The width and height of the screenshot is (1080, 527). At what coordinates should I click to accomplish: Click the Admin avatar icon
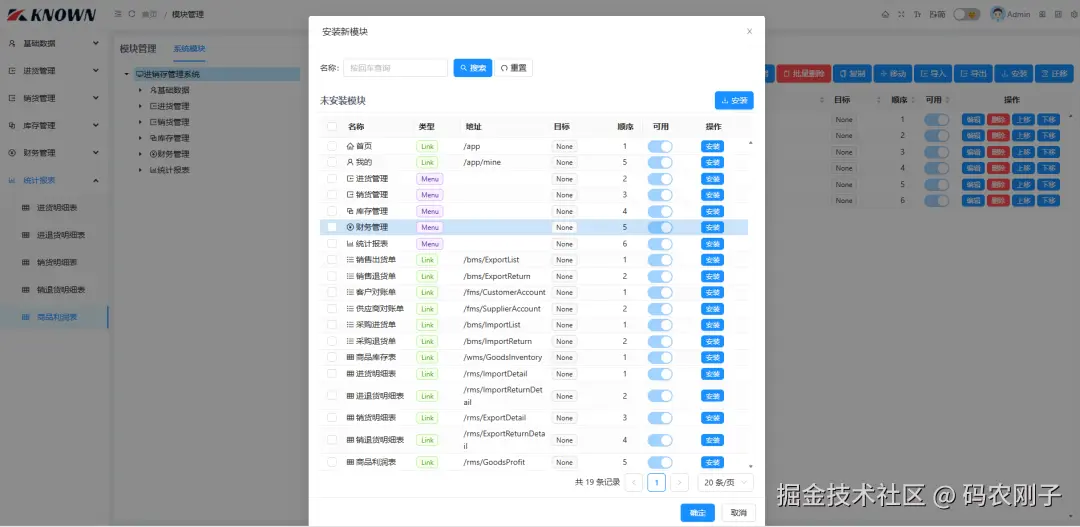(997, 14)
